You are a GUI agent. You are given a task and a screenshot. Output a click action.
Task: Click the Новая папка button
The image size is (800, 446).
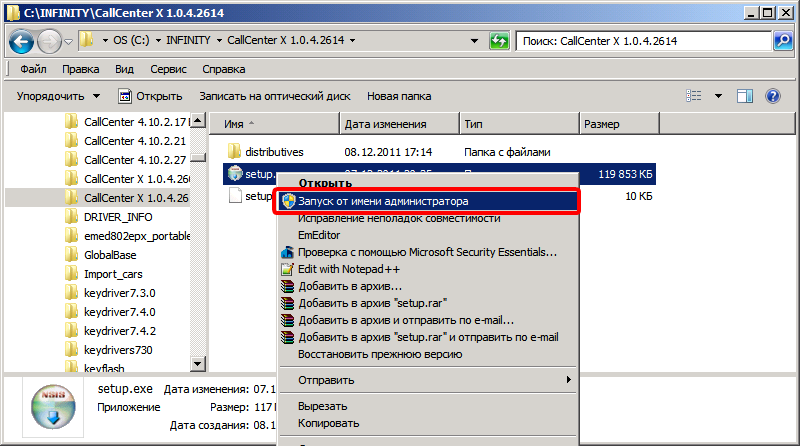(399, 96)
